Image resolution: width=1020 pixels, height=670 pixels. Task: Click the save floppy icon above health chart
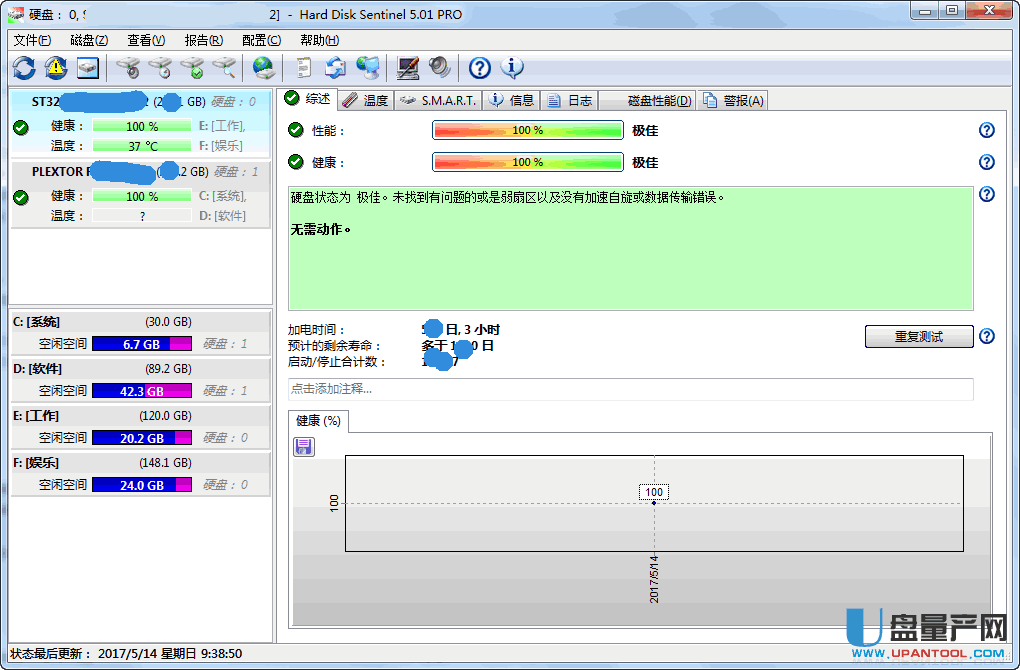click(304, 446)
